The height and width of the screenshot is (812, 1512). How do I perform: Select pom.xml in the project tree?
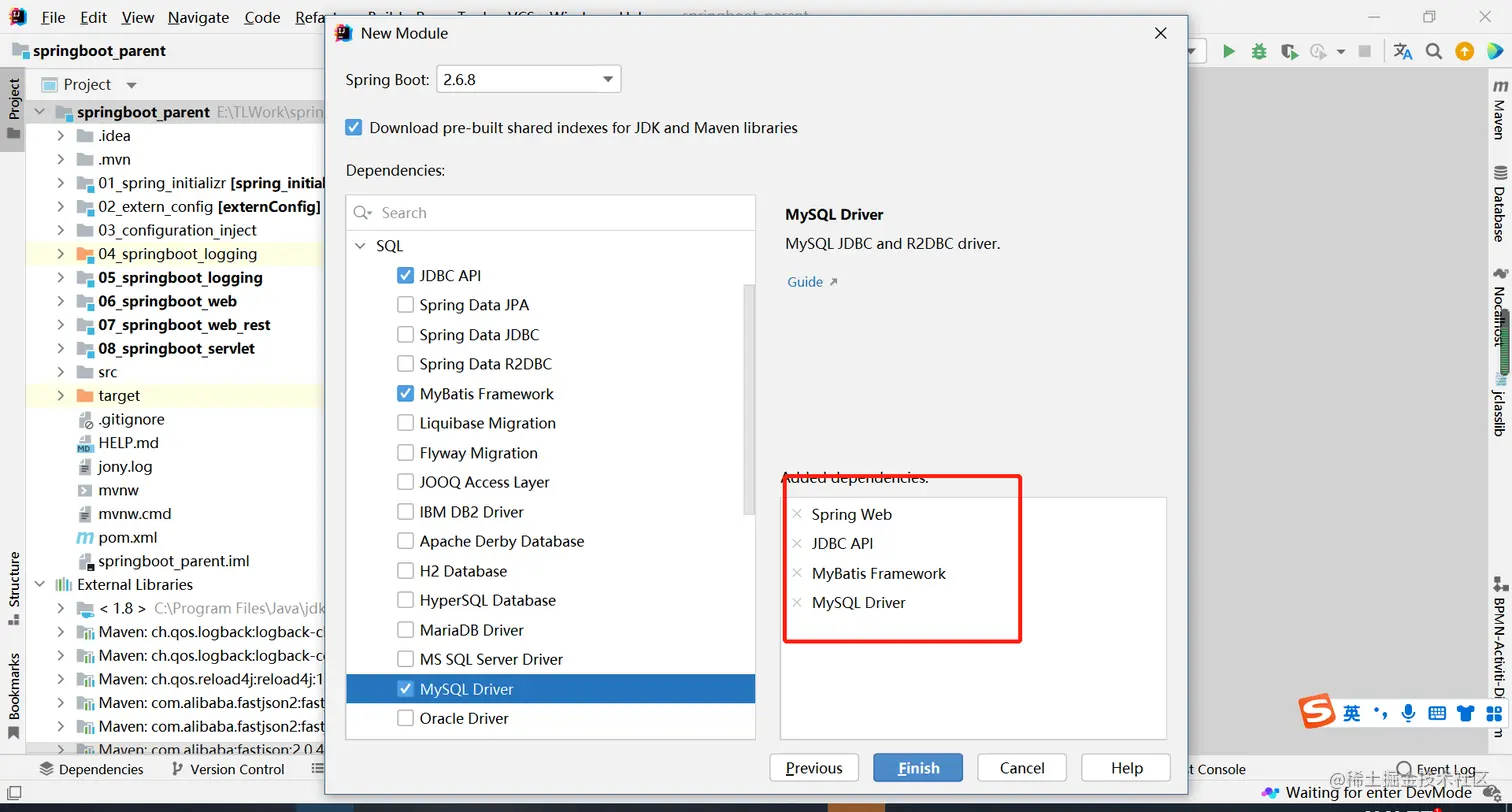(x=127, y=537)
